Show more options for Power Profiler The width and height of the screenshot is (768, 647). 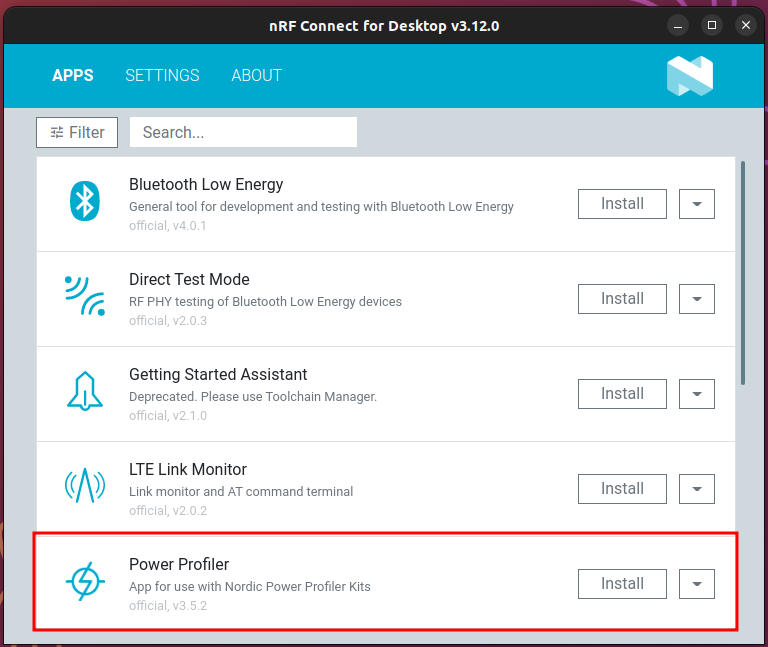pyautogui.click(x=697, y=584)
